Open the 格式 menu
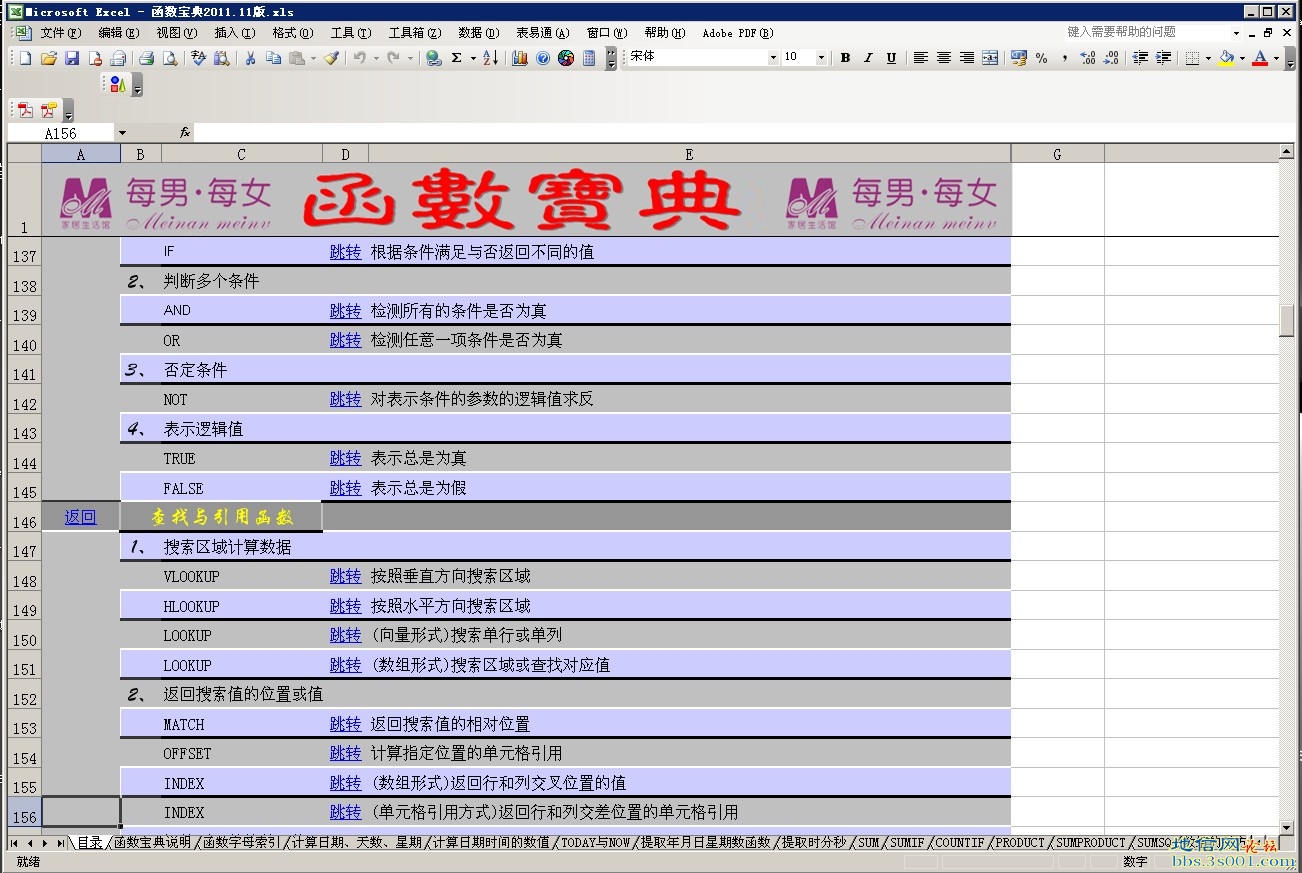This screenshot has width=1302, height=873. pyautogui.click(x=292, y=33)
